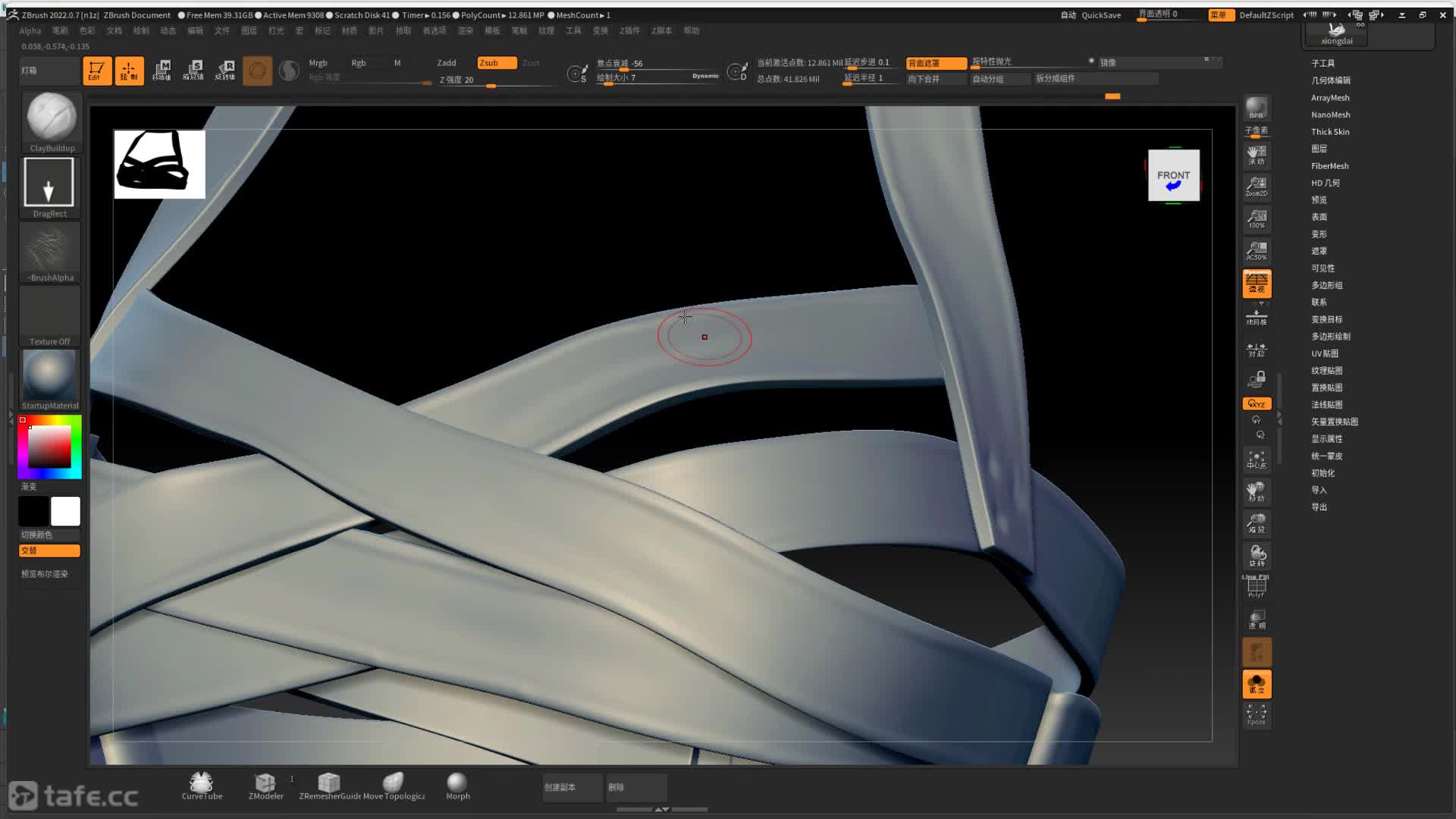Toggle Zsub mode button
Viewport: 1456px width, 819px height.
point(497,63)
